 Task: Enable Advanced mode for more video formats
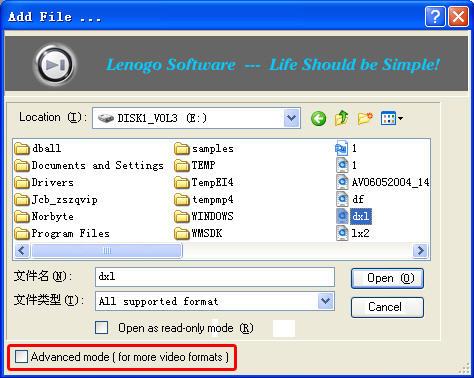click(21, 357)
